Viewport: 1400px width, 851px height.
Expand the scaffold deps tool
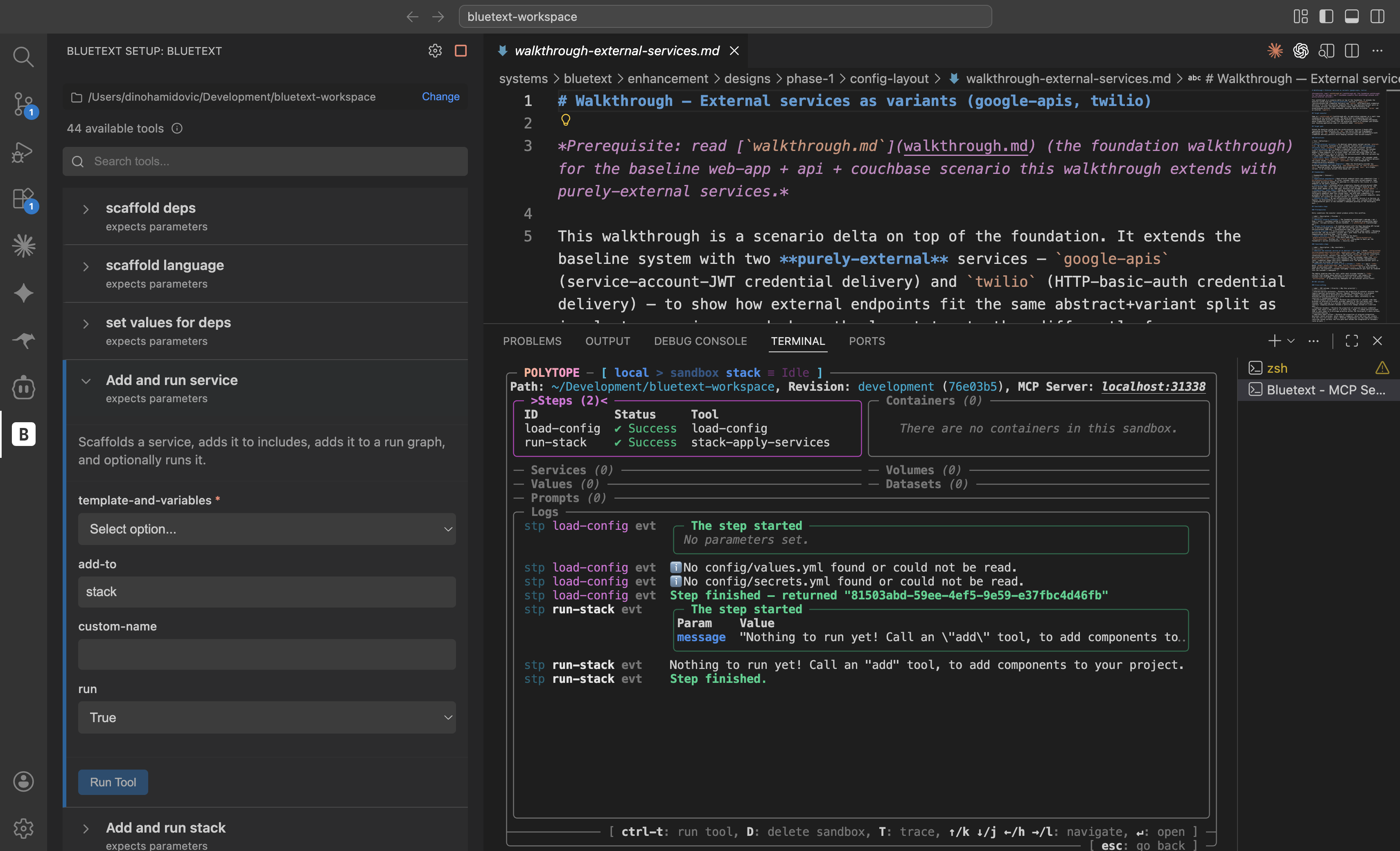click(265, 216)
